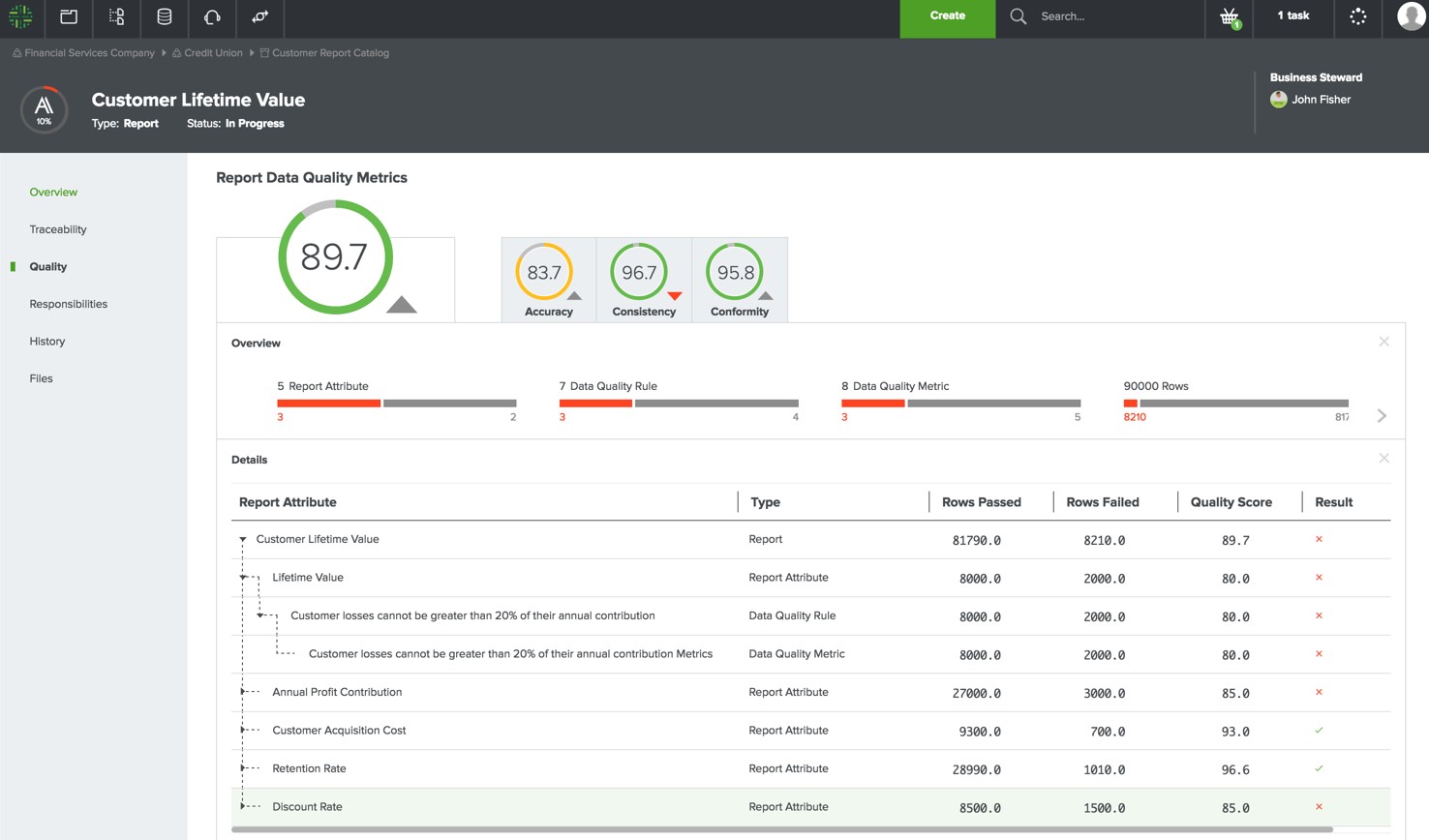The image size is (1429, 840).
Task: Expand the Discount Rate tree item
Action: [x=242, y=806]
